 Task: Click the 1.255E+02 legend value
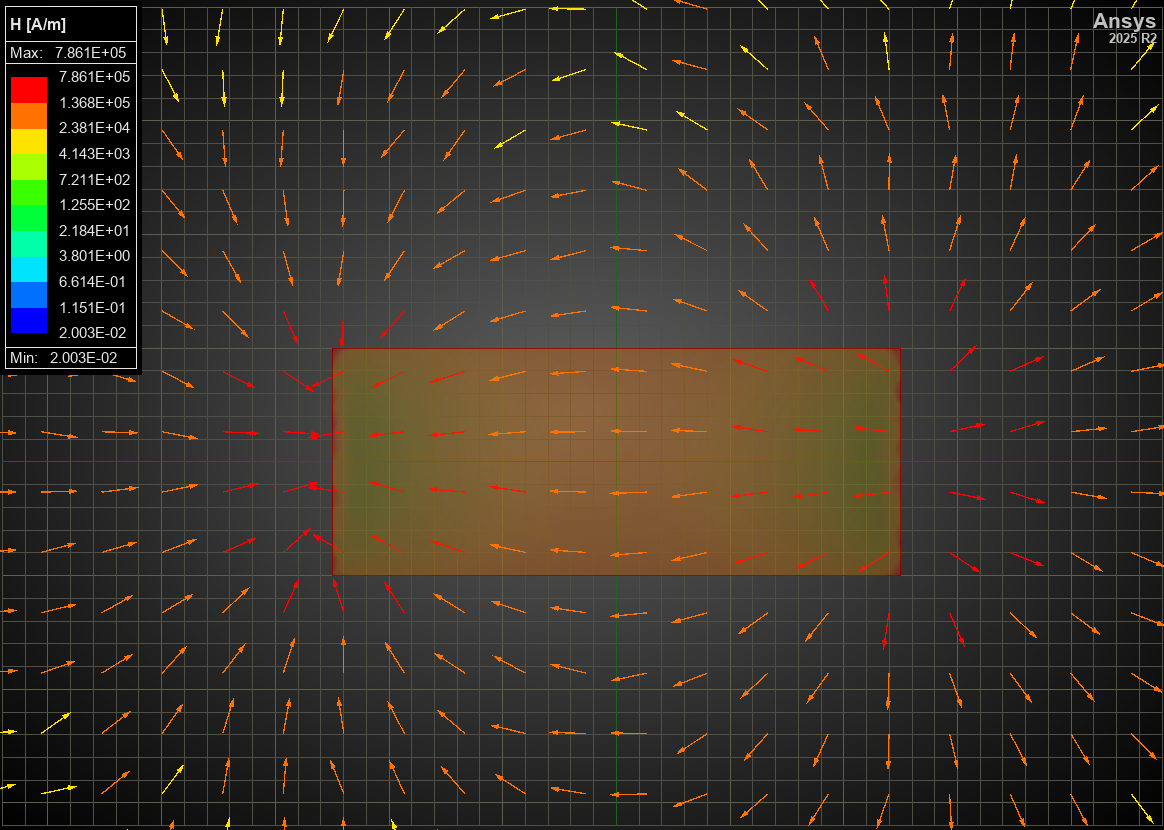94,205
